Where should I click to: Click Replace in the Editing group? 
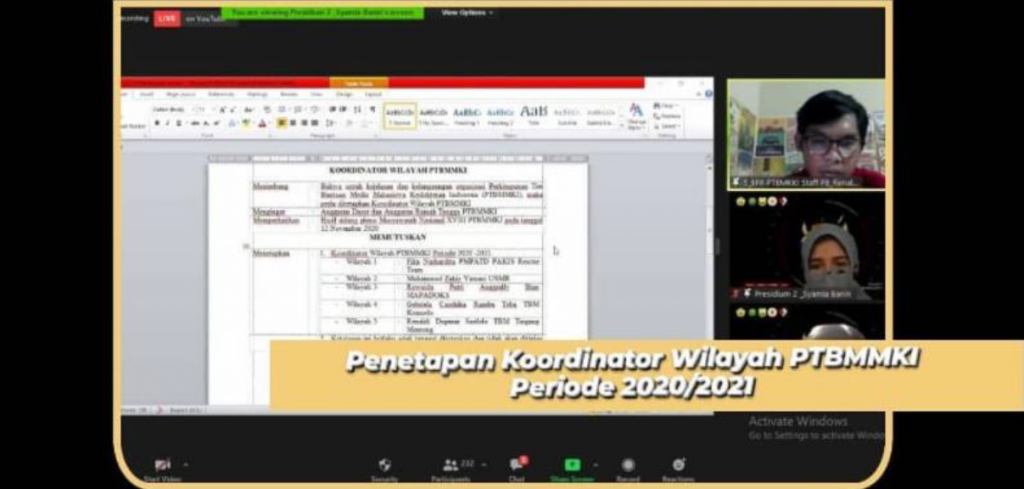pos(667,116)
